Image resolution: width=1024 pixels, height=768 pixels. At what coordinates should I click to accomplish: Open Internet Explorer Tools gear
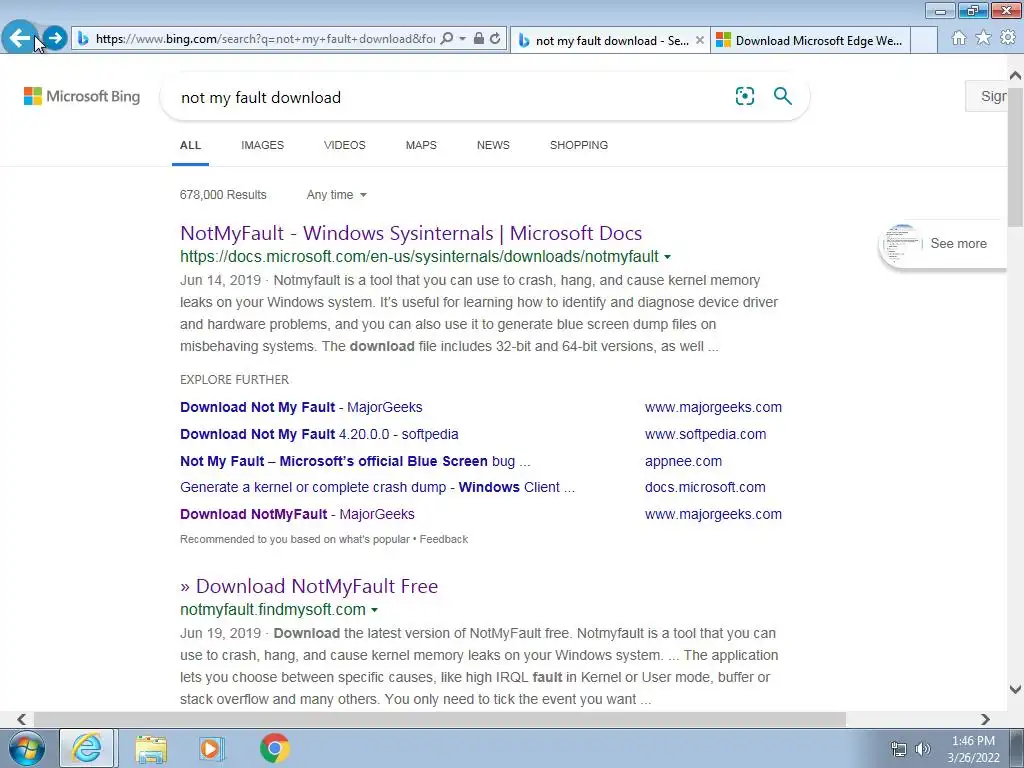[x=1008, y=38]
